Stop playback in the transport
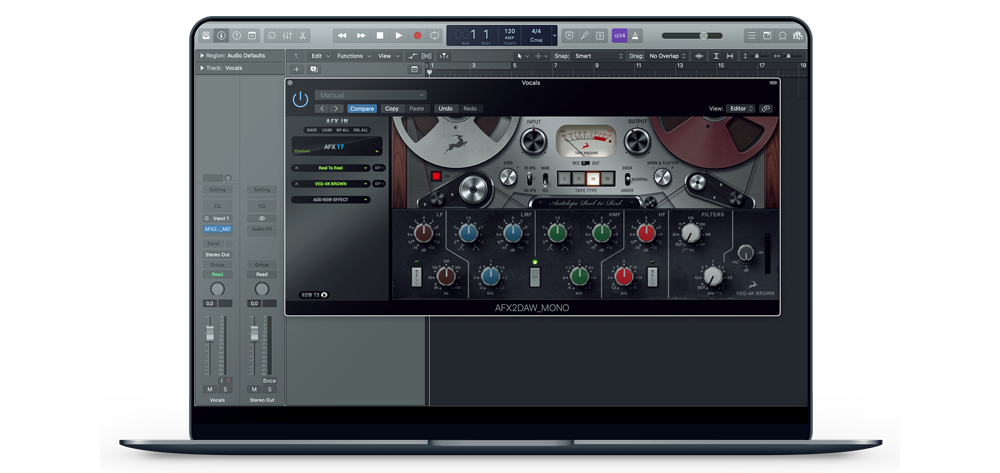This screenshot has height=473, width=1000. (x=380, y=36)
